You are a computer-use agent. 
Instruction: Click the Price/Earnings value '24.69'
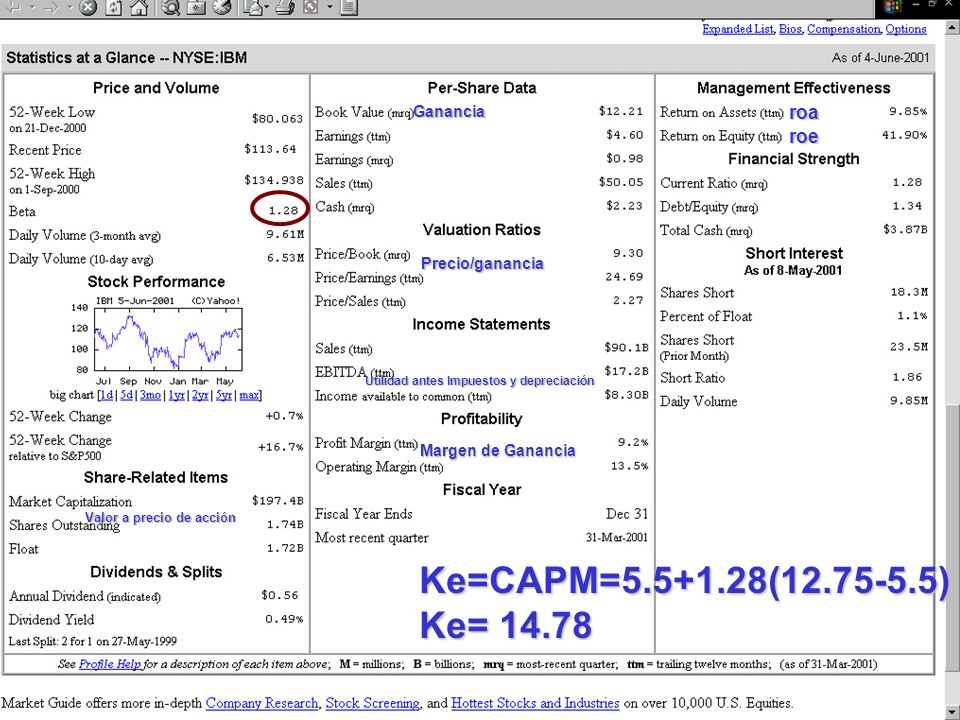(624, 277)
